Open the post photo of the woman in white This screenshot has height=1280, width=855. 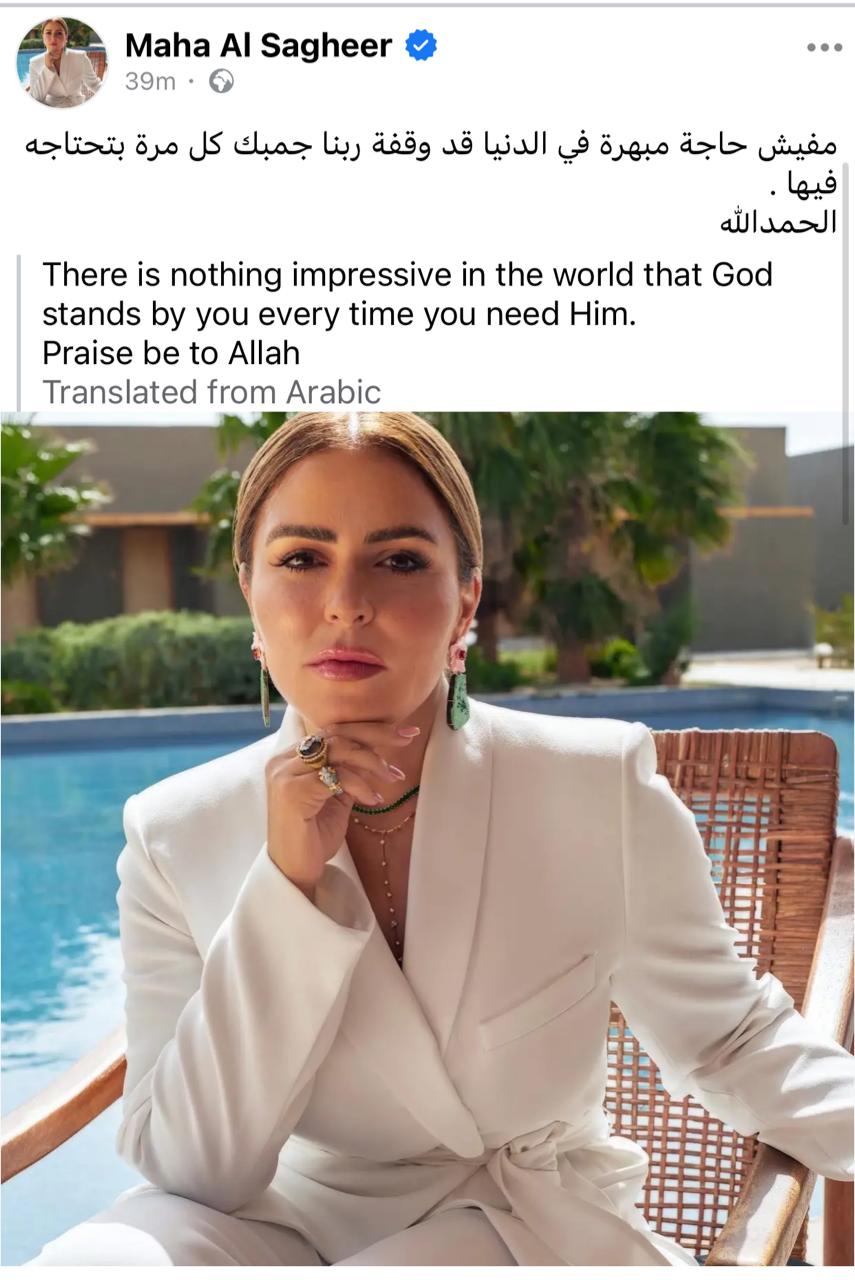click(427, 838)
